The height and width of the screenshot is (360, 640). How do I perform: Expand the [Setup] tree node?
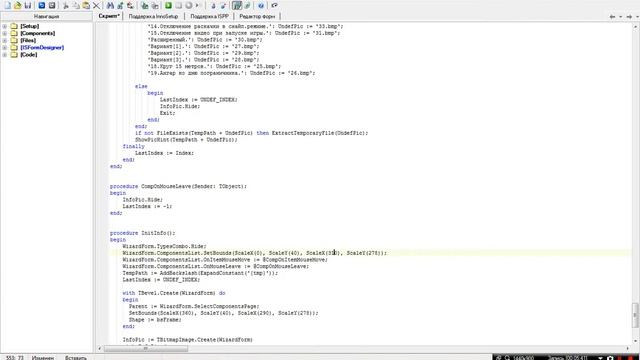coord(4,26)
